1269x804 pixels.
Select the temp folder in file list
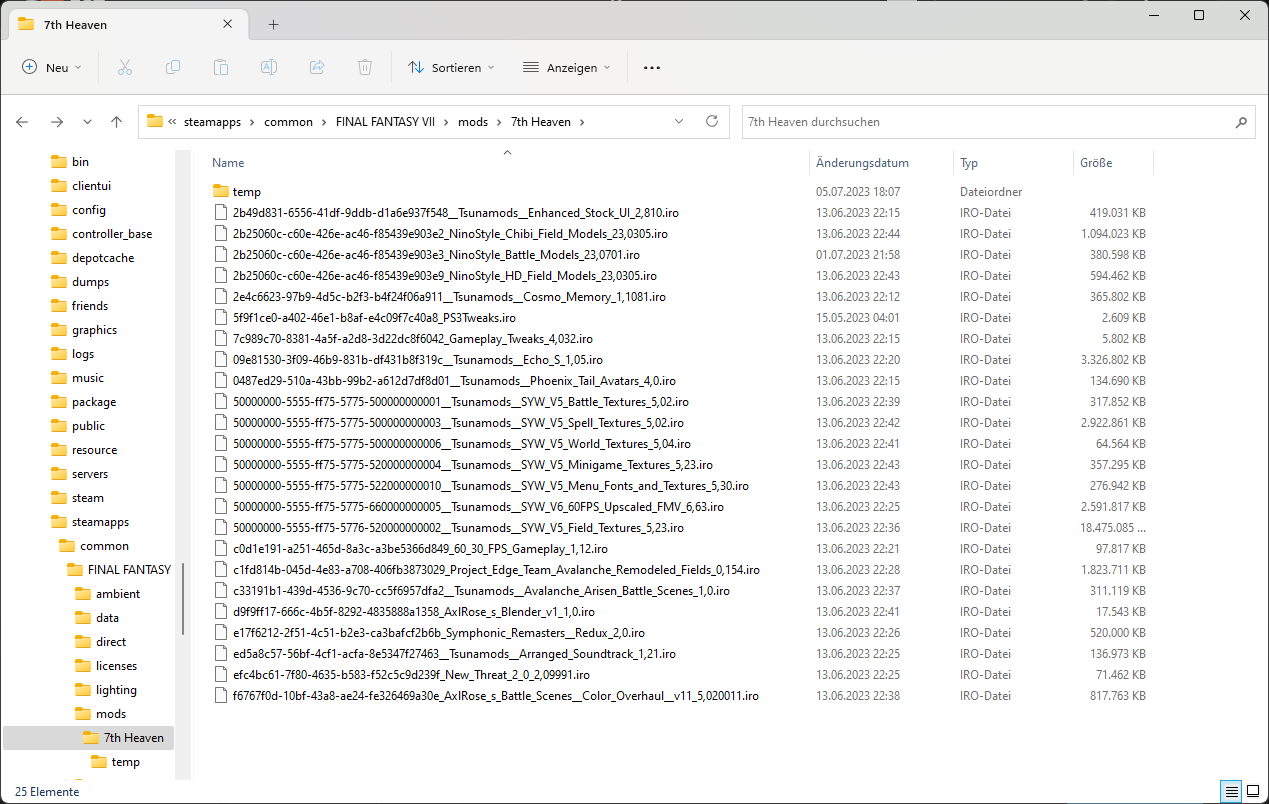246,191
